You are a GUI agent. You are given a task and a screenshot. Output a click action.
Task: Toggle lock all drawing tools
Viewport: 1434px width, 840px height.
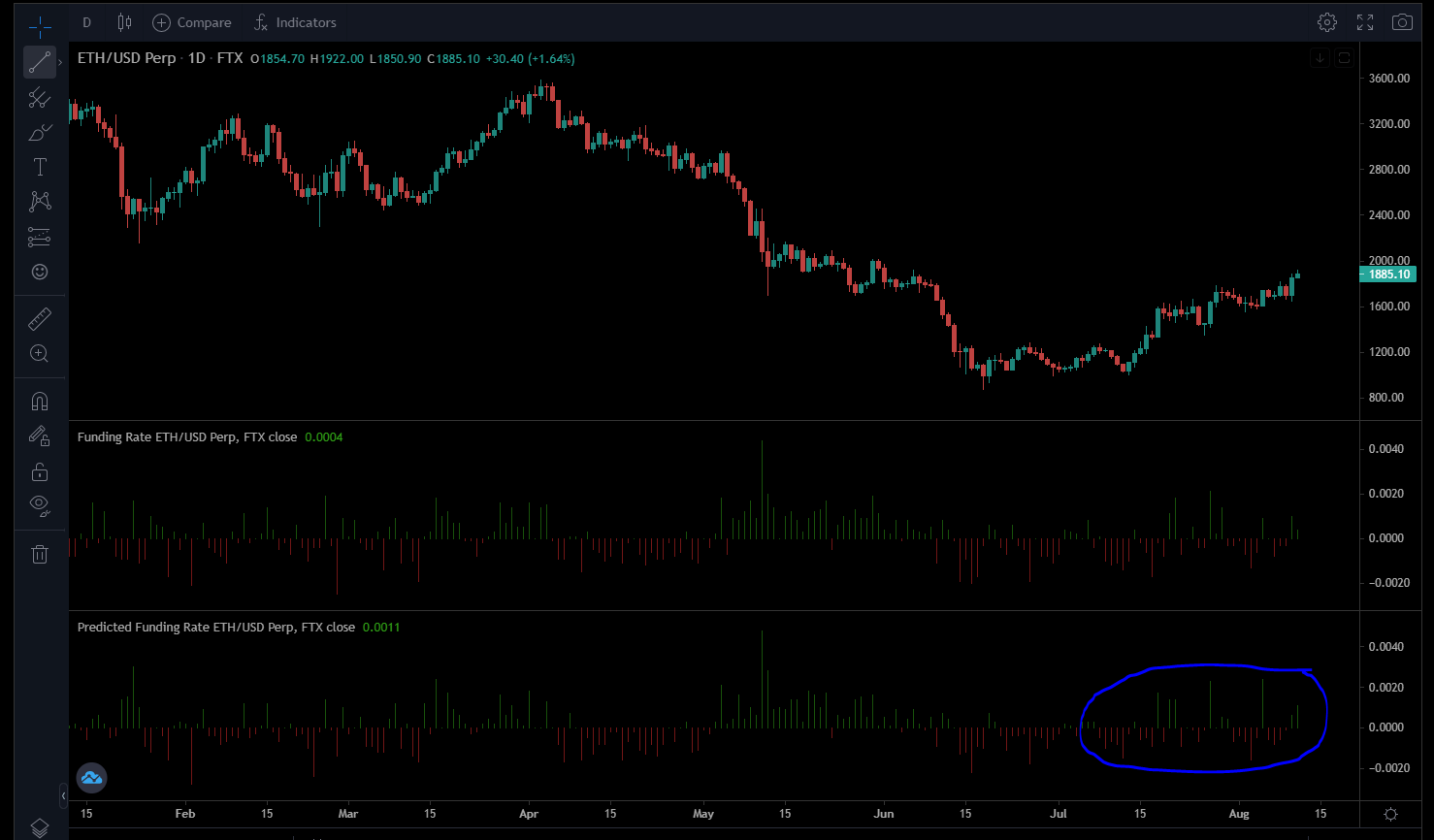coord(39,472)
